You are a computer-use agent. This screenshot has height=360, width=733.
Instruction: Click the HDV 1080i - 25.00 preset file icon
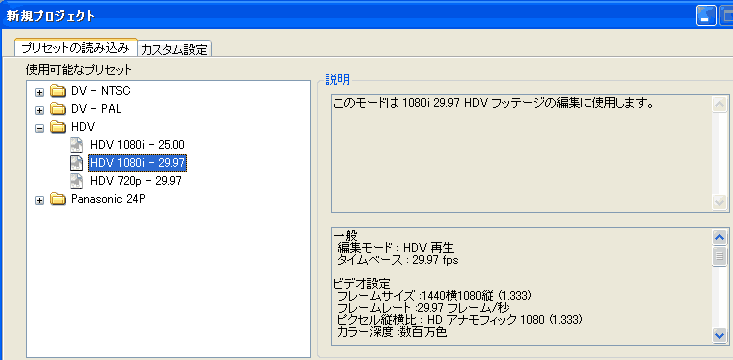[76, 145]
